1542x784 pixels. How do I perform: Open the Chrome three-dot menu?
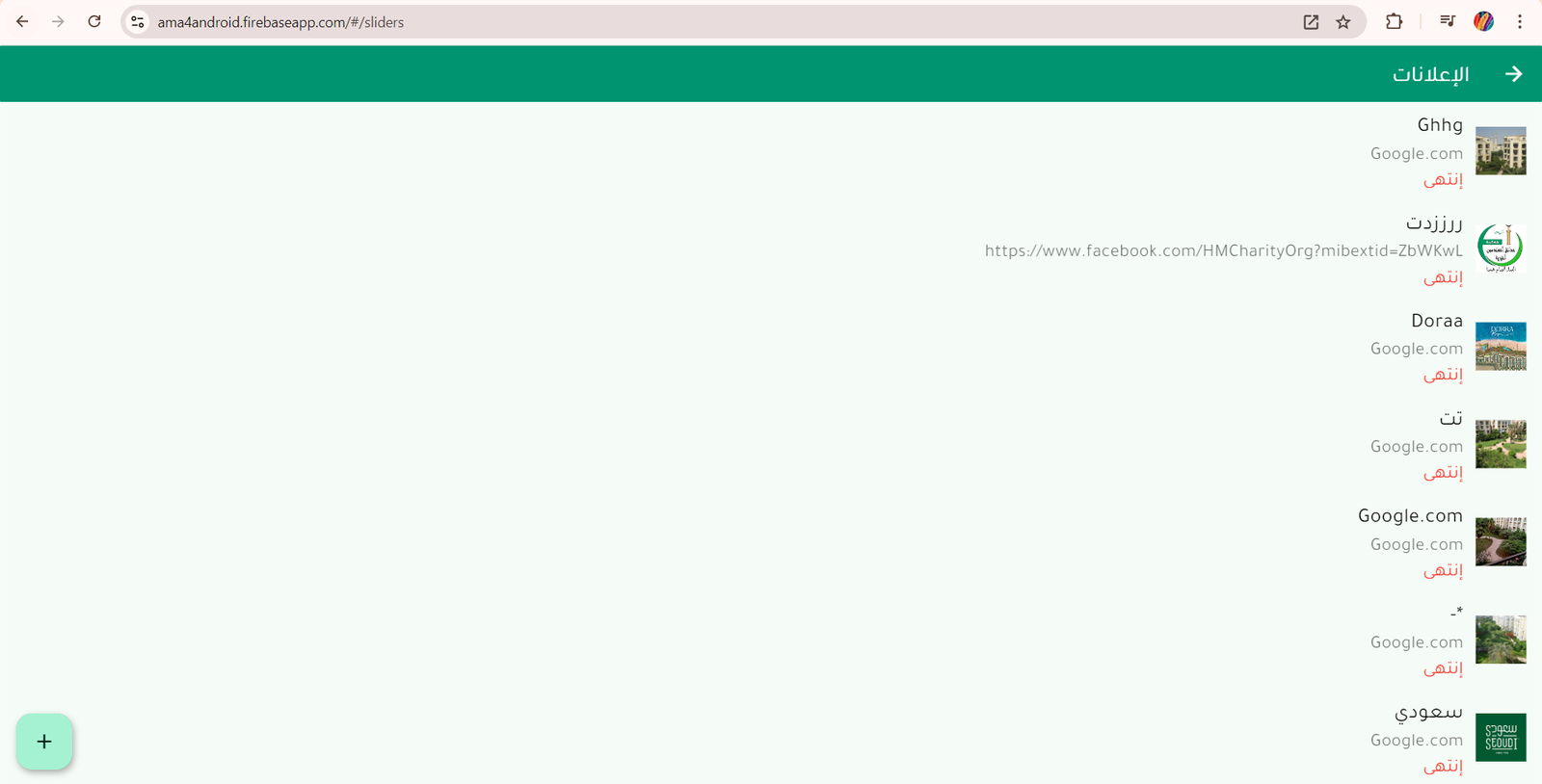1520,21
